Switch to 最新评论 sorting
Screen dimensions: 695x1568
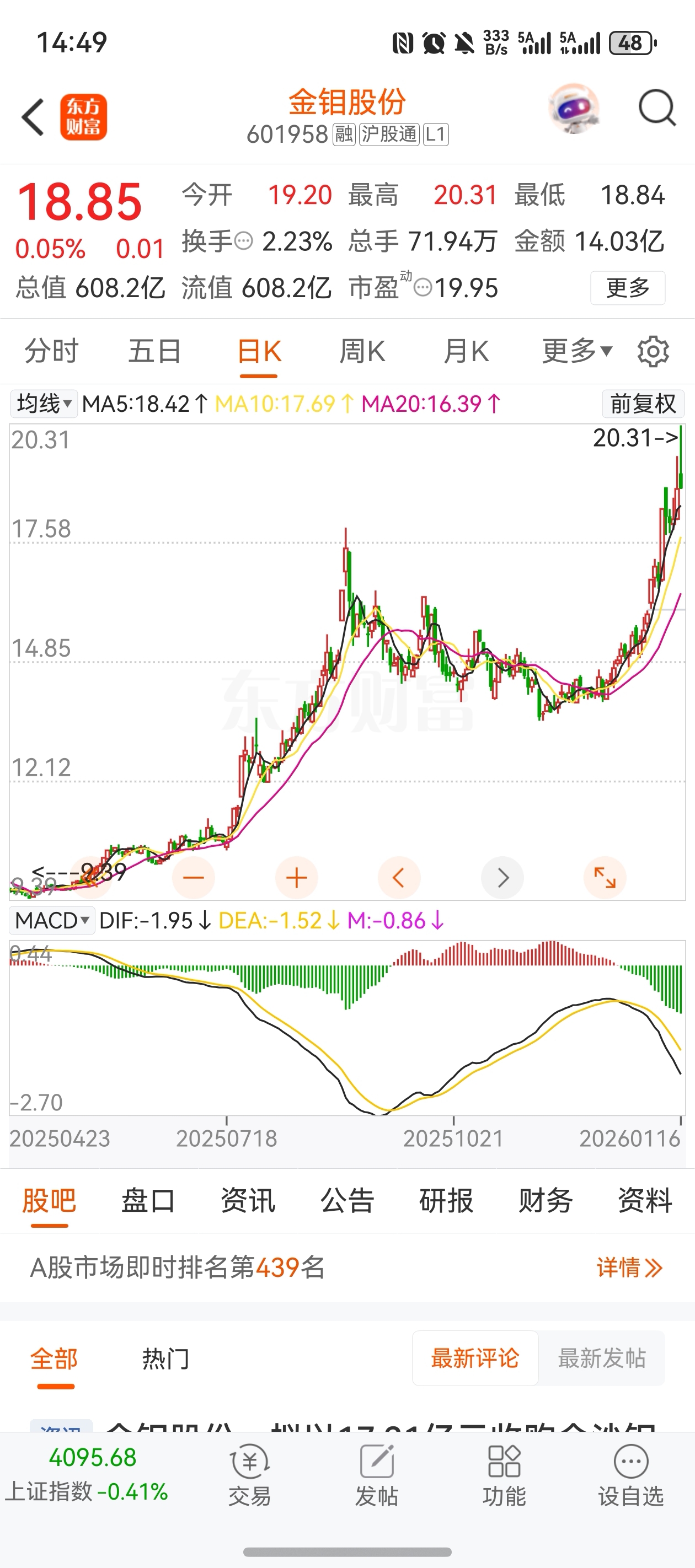coord(475,1358)
